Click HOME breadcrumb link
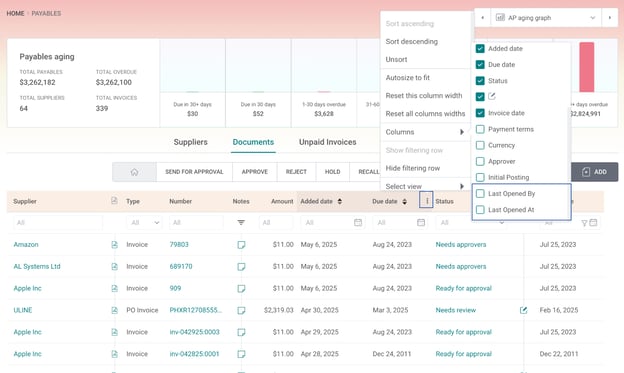This screenshot has height=373, width=624. click(16, 14)
